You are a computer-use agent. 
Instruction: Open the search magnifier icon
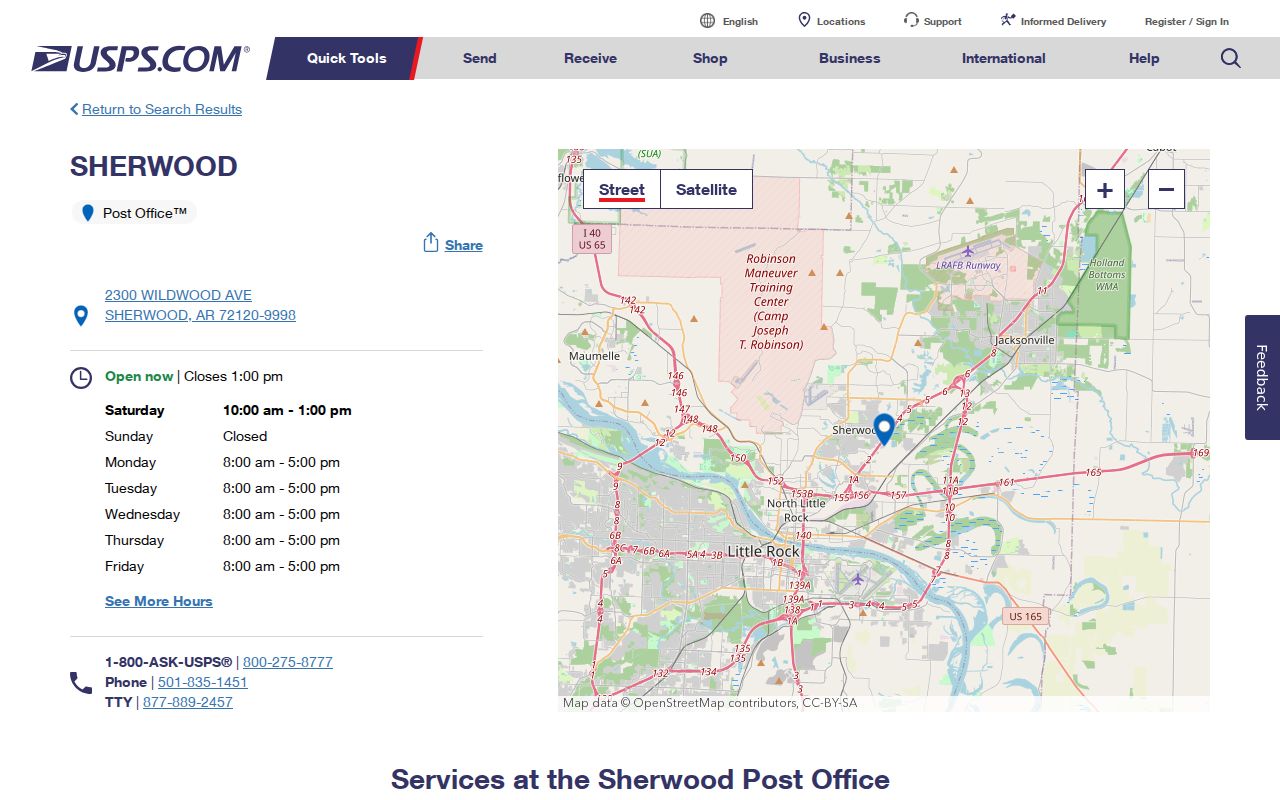click(x=1231, y=58)
